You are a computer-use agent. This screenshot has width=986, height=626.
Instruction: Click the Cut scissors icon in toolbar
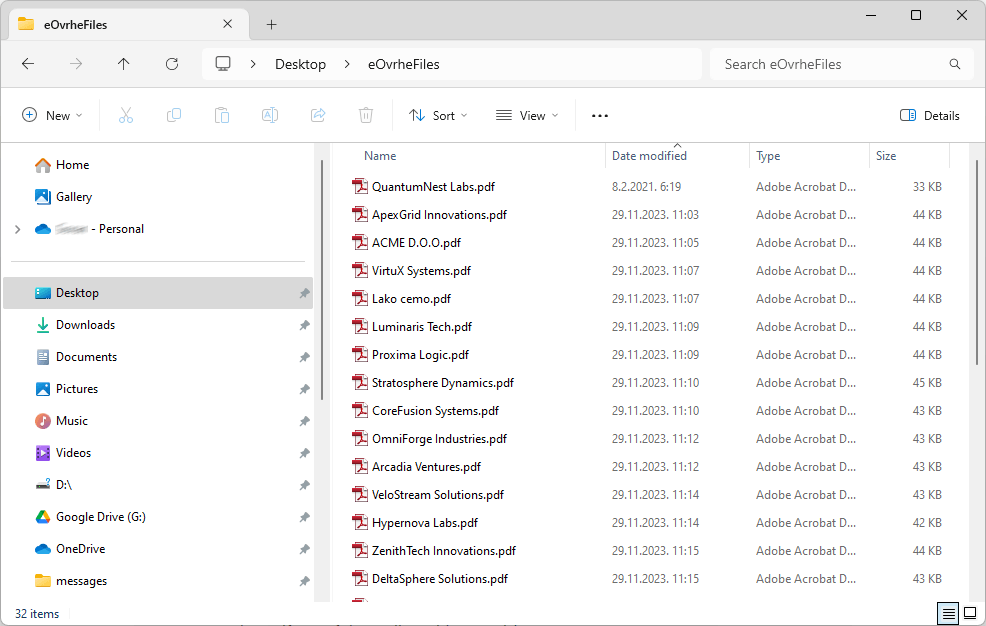click(126, 115)
